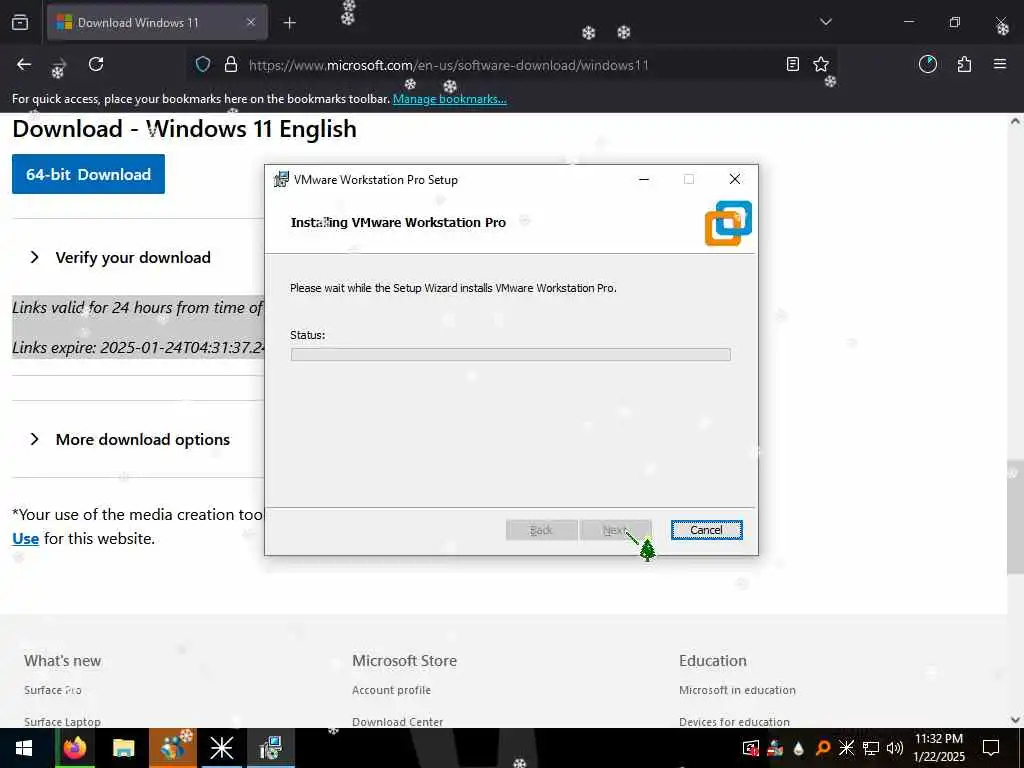
Task: Reload the Download Windows 11 page
Action: (x=96, y=64)
